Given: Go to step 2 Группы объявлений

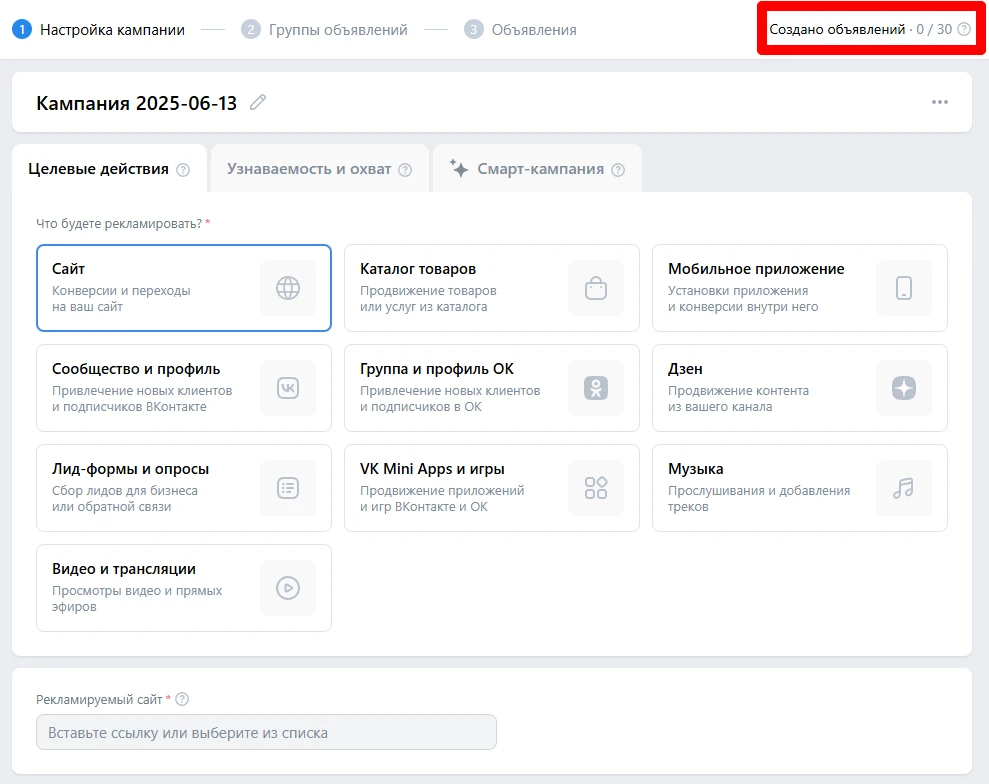Looking at the screenshot, I should coord(326,30).
